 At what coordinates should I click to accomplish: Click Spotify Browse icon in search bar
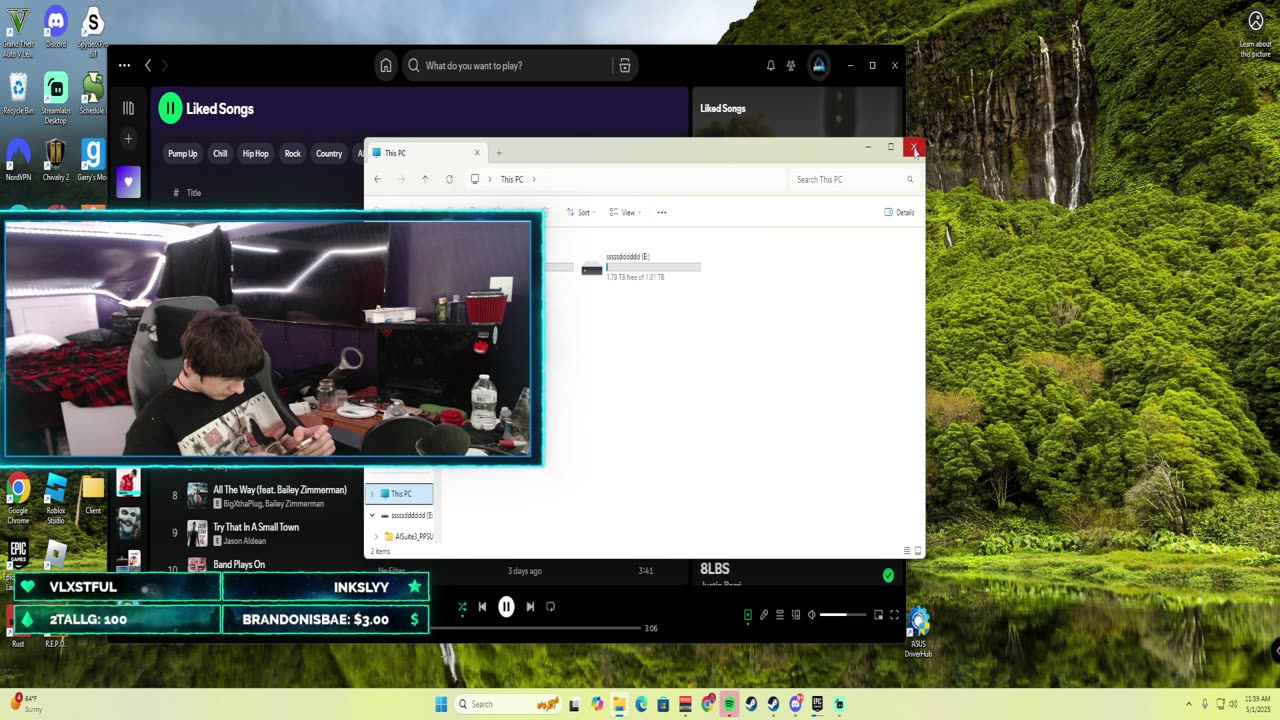tap(624, 66)
